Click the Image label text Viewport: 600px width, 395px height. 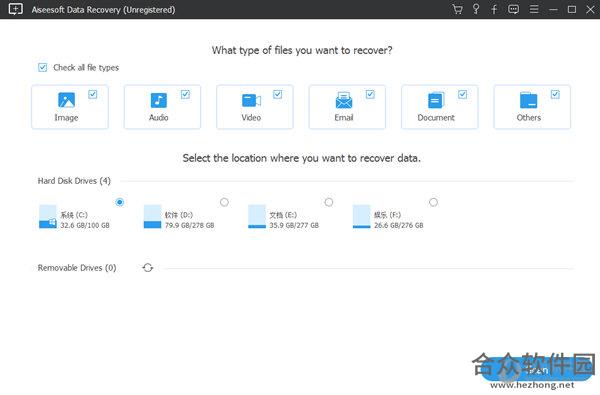coord(66,118)
